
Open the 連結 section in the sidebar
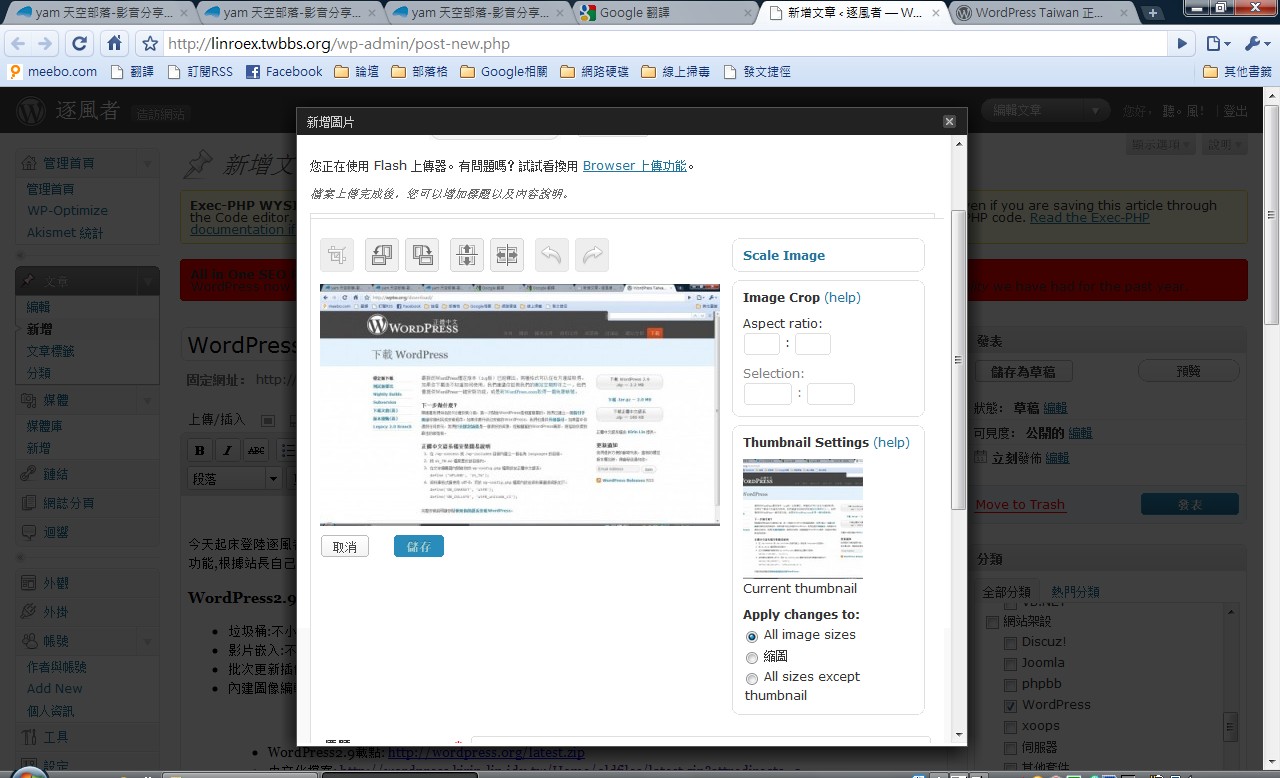[56, 474]
